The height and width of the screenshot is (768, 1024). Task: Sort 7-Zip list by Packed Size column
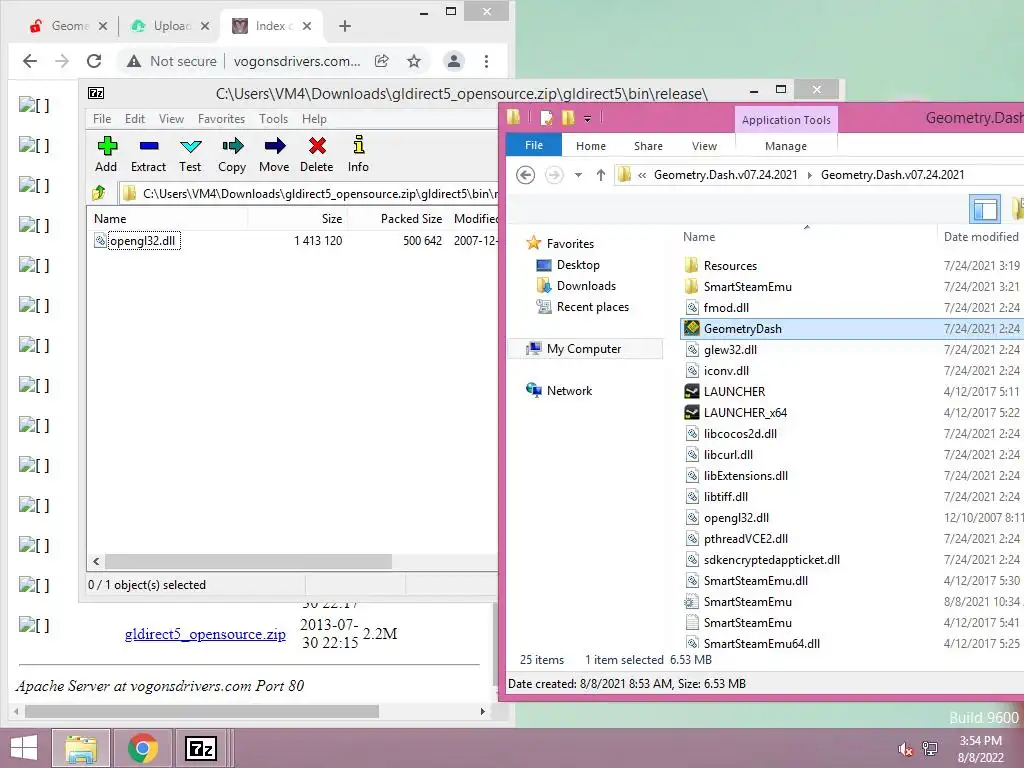(396, 219)
